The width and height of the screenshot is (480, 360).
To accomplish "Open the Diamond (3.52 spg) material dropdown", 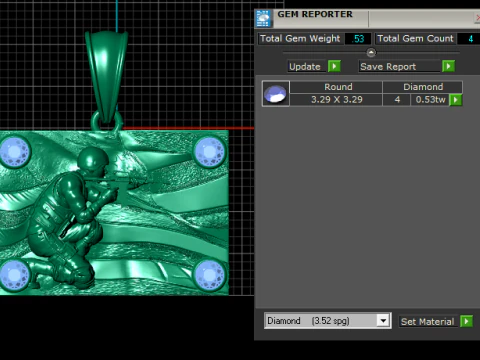I will click(x=383, y=321).
